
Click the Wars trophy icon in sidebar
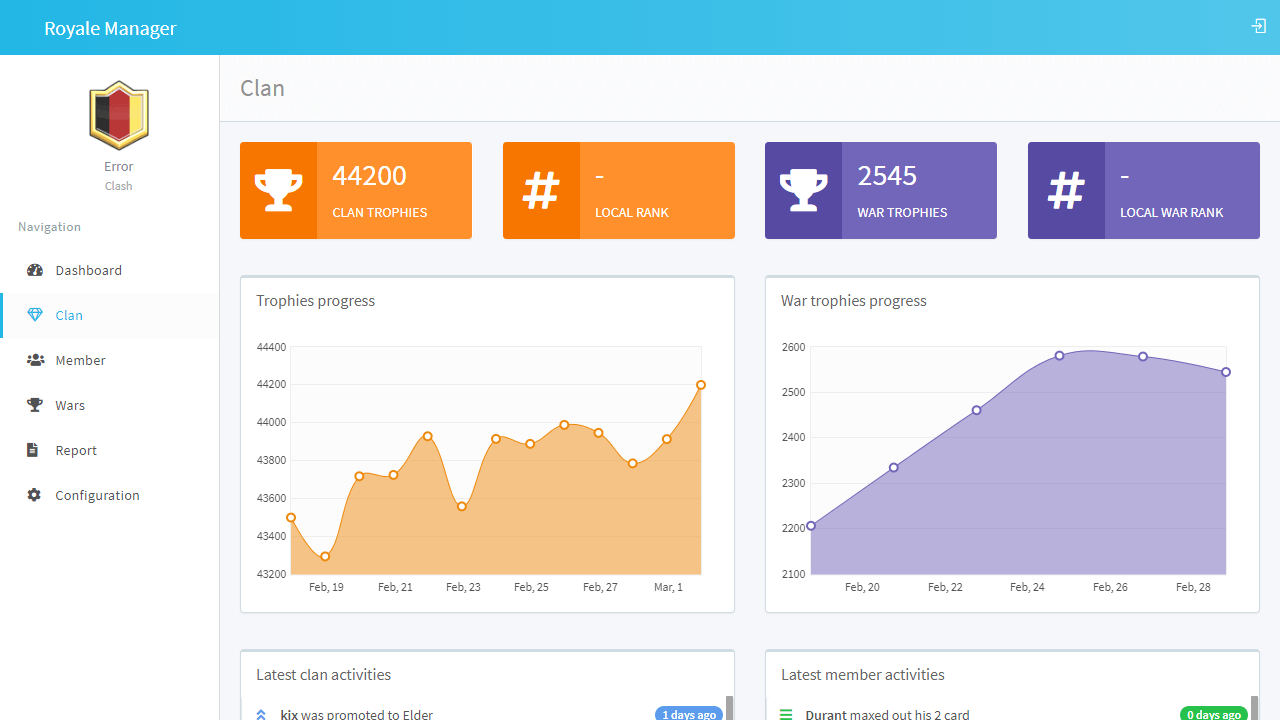[35, 405]
